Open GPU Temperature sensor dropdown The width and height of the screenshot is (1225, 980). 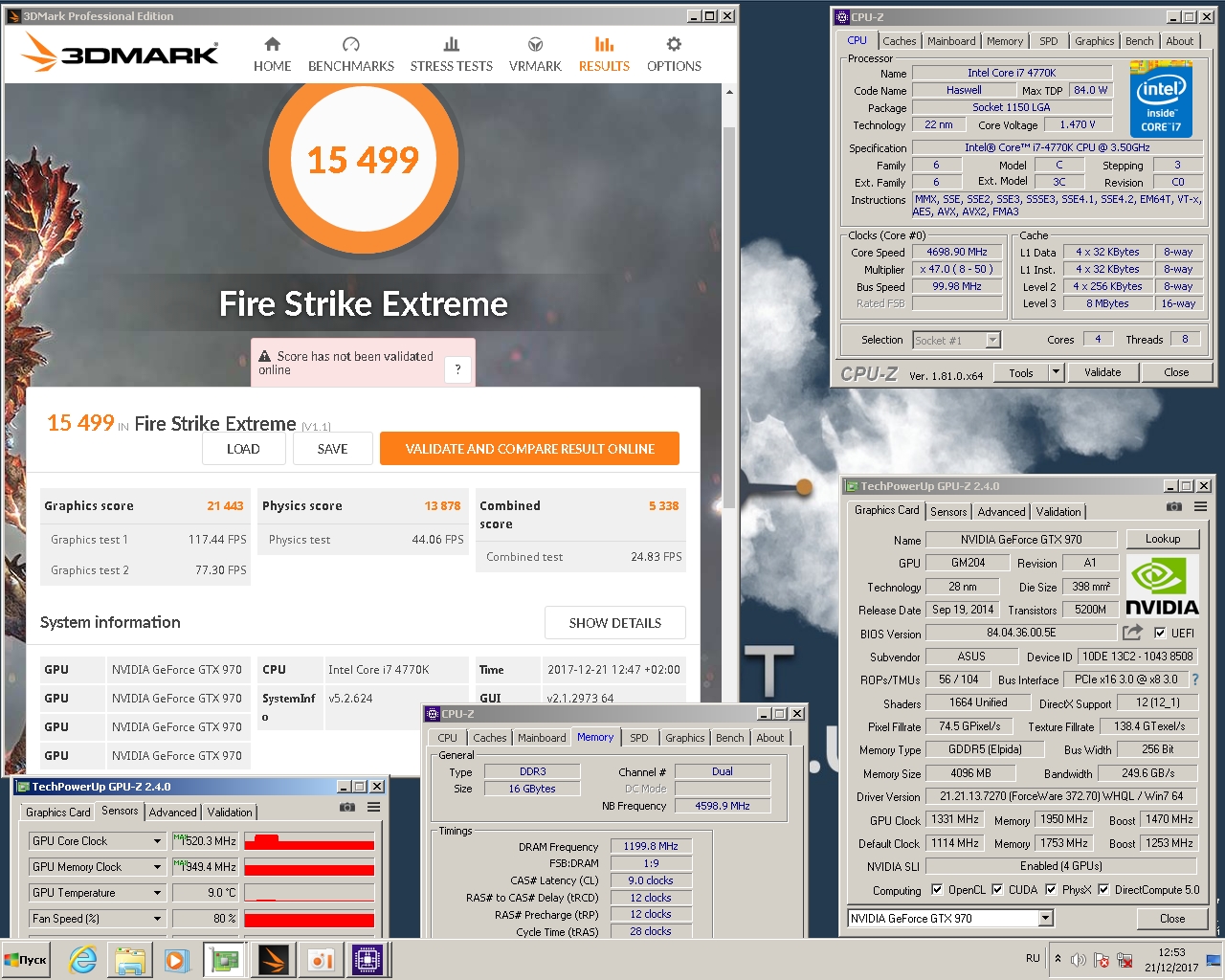pyautogui.click(x=158, y=893)
